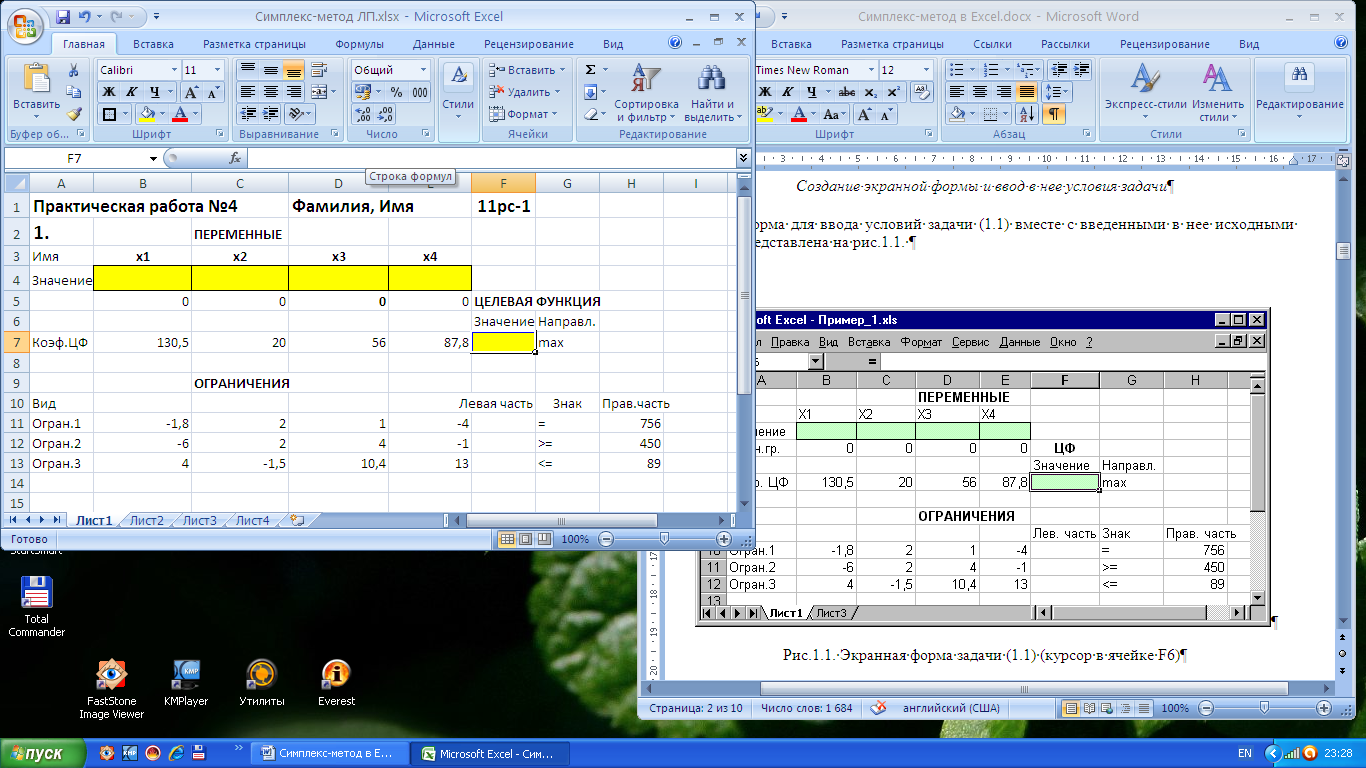Click the Change Styles icon in Word
Viewport: 1366px width, 768px height.
tap(1217, 78)
